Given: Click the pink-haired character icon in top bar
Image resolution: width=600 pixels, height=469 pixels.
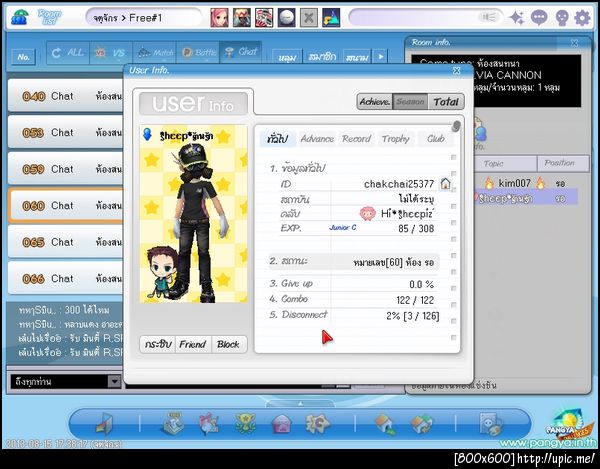Looking at the screenshot, I should 219,18.
